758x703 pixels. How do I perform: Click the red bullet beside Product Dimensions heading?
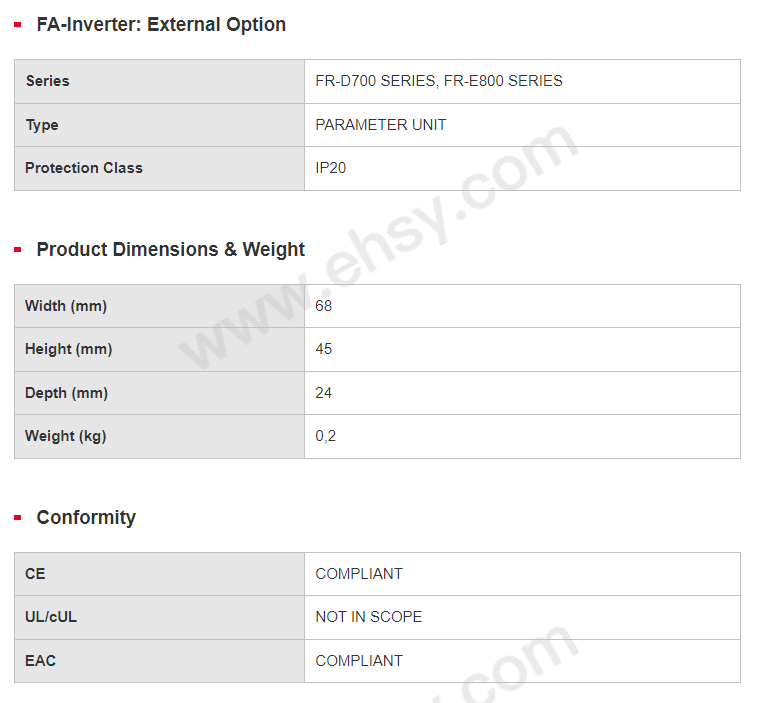pyautogui.click(x=18, y=250)
